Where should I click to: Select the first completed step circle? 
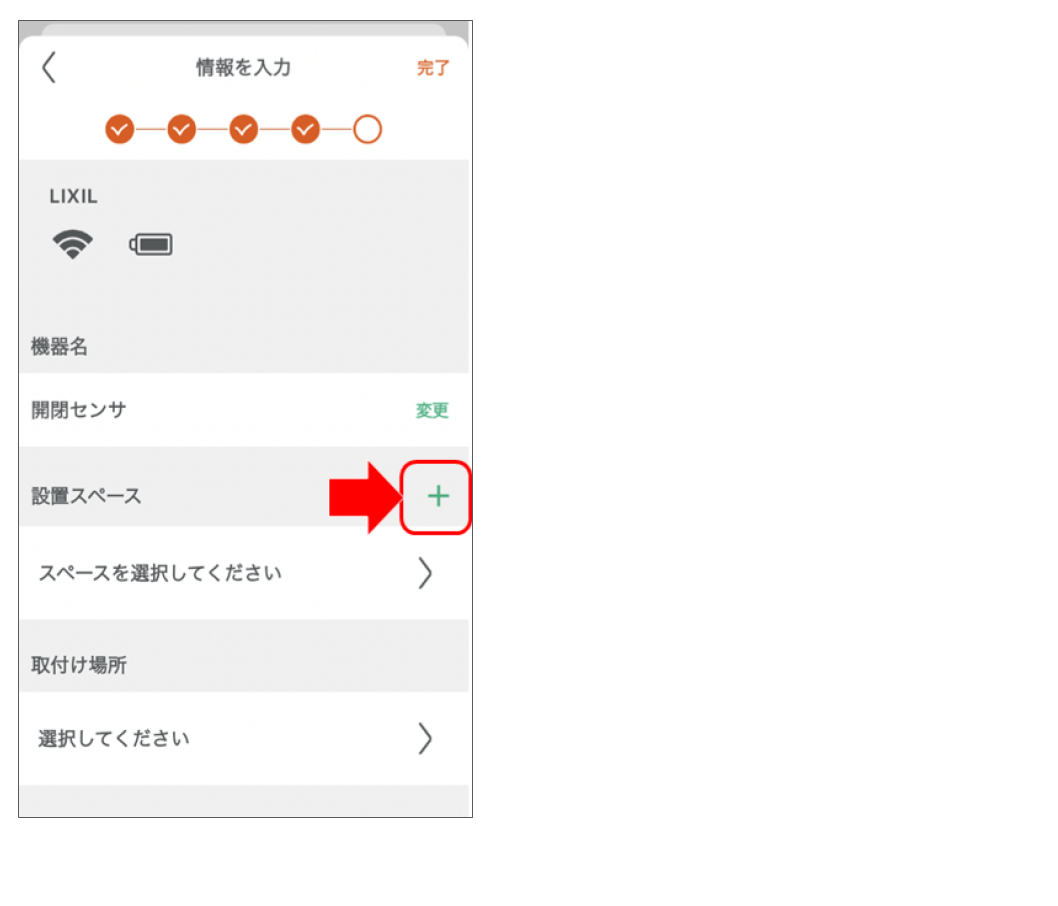tap(119, 129)
